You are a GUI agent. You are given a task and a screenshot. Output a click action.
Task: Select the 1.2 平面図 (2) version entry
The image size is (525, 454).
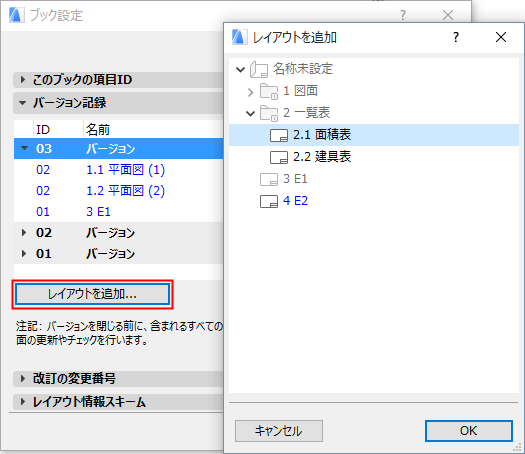tap(118, 191)
